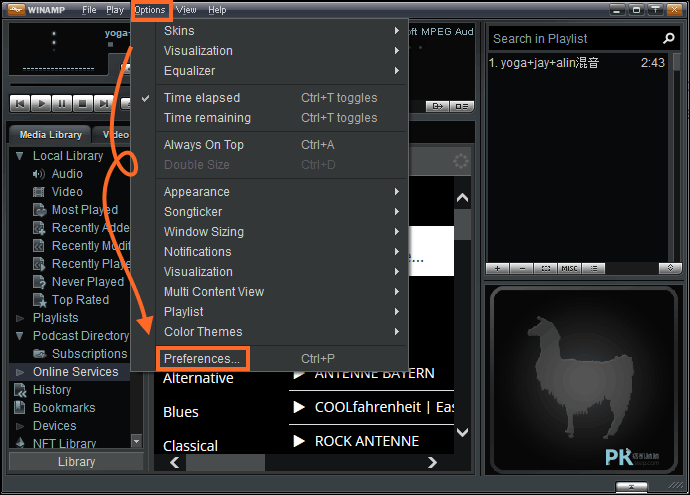Click the Stop button
The width and height of the screenshot is (690, 495).
(82, 104)
